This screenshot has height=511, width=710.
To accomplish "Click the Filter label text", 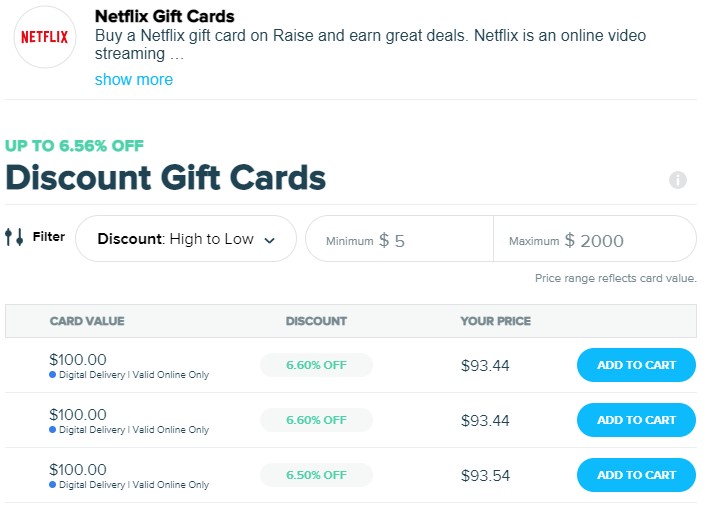I will [49, 237].
